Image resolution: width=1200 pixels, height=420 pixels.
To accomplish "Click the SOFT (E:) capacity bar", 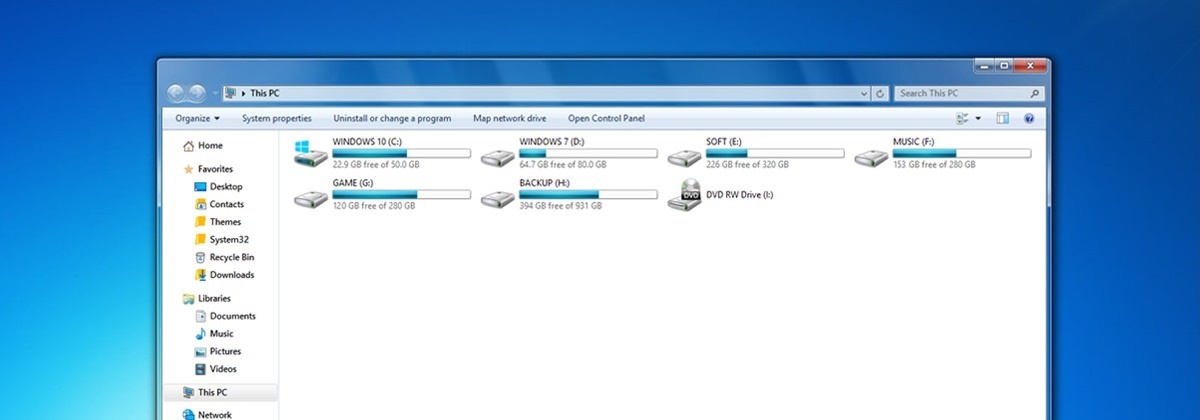I will pyautogui.click(x=775, y=153).
